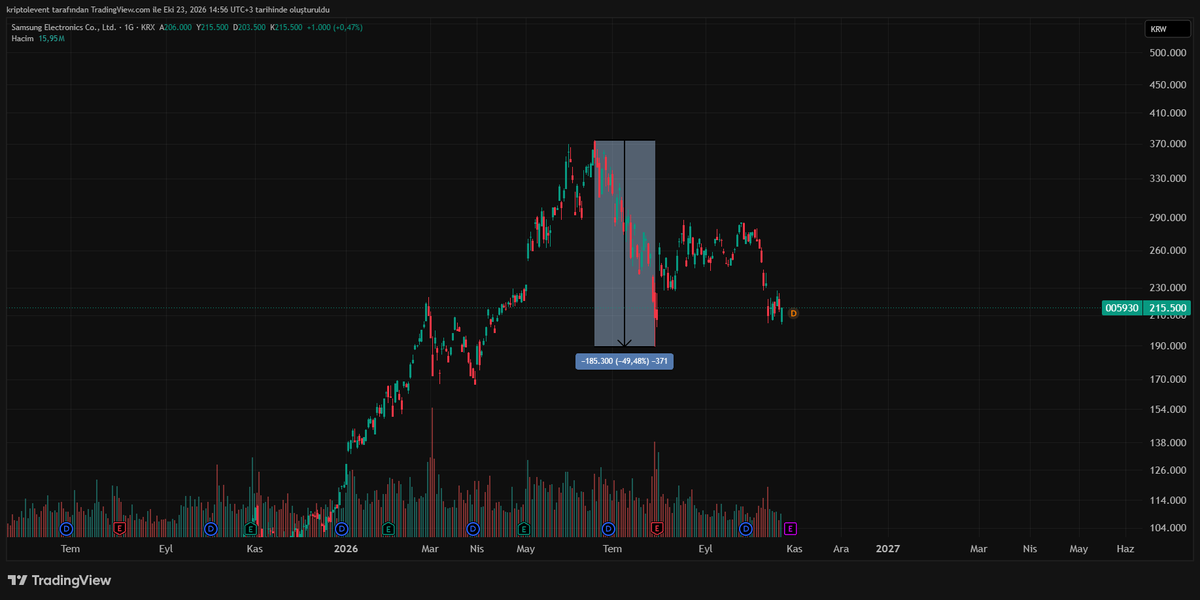This screenshot has width=1200, height=600.
Task: Click the Hacim volume indicator label
Action: [x=22, y=38]
